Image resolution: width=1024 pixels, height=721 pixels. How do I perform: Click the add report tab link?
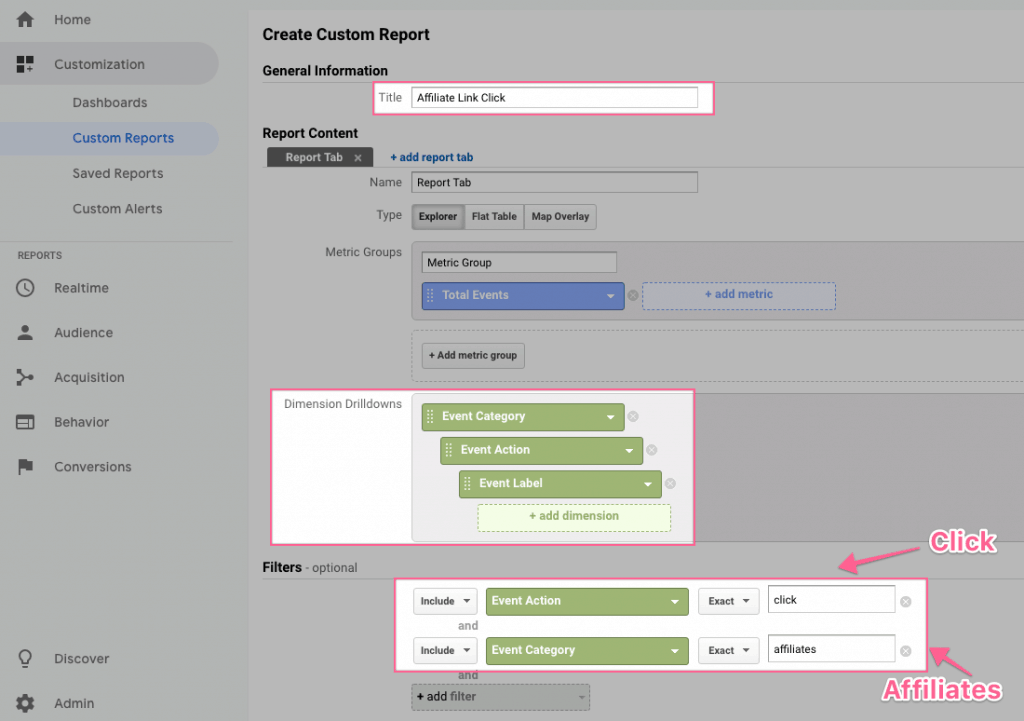pos(431,157)
